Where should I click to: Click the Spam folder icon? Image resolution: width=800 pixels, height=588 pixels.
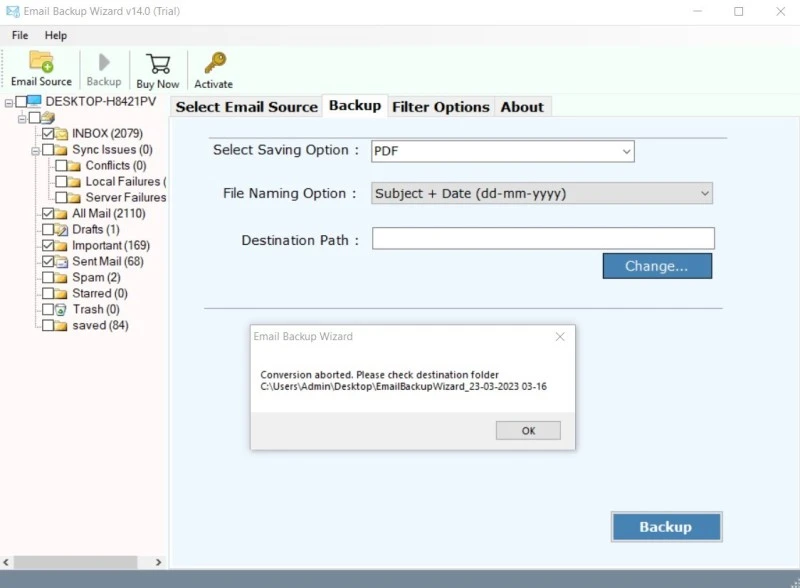pyautogui.click(x=61, y=278)
